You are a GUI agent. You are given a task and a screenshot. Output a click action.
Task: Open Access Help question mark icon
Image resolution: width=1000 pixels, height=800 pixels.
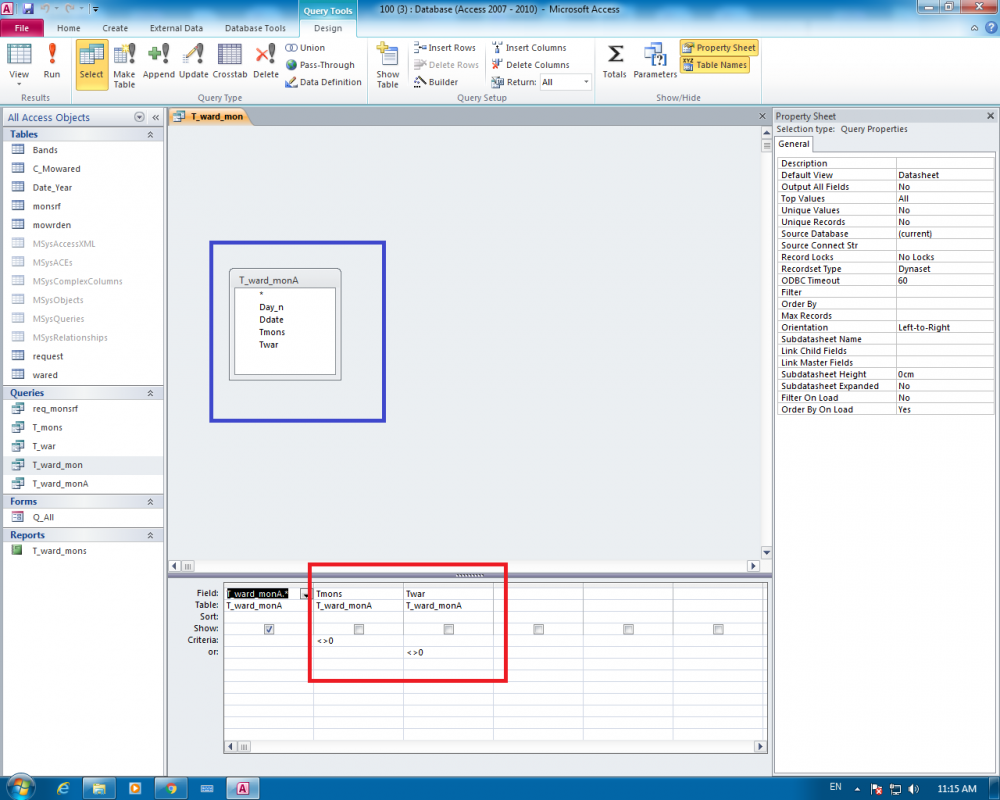point(990,27)
